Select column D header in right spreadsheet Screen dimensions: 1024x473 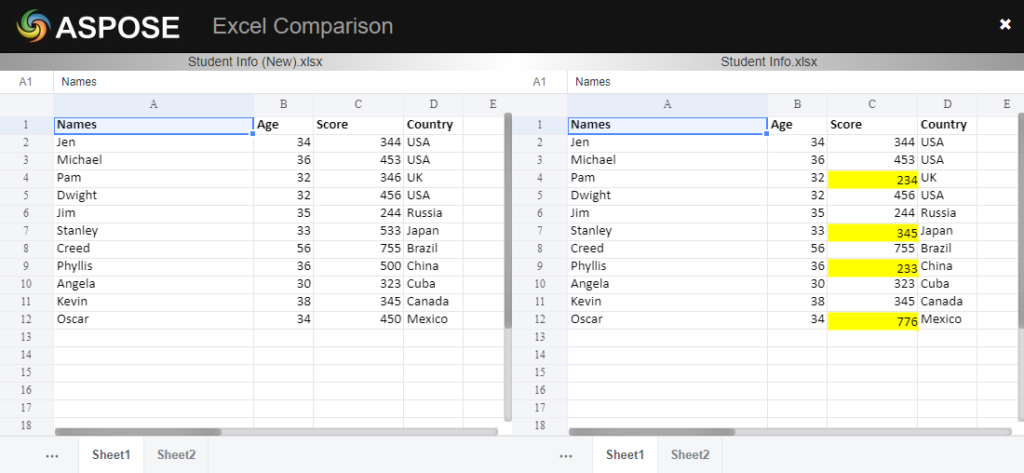click(x=947, y=104)
